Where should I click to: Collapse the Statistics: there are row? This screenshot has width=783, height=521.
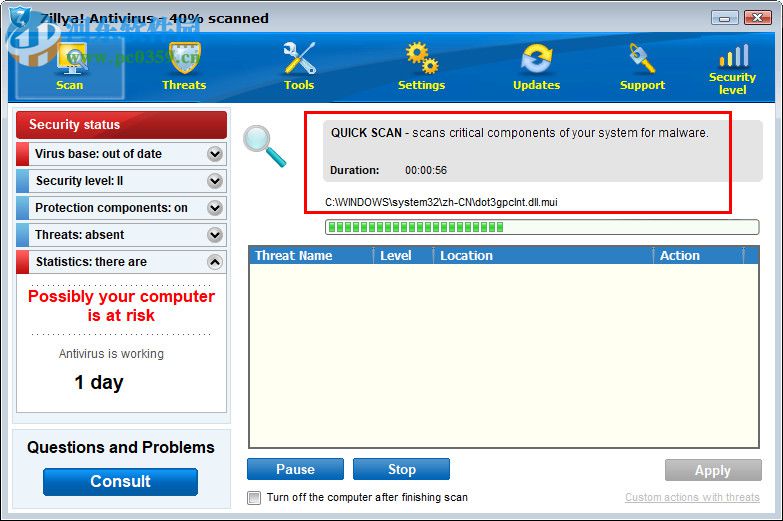121,262
